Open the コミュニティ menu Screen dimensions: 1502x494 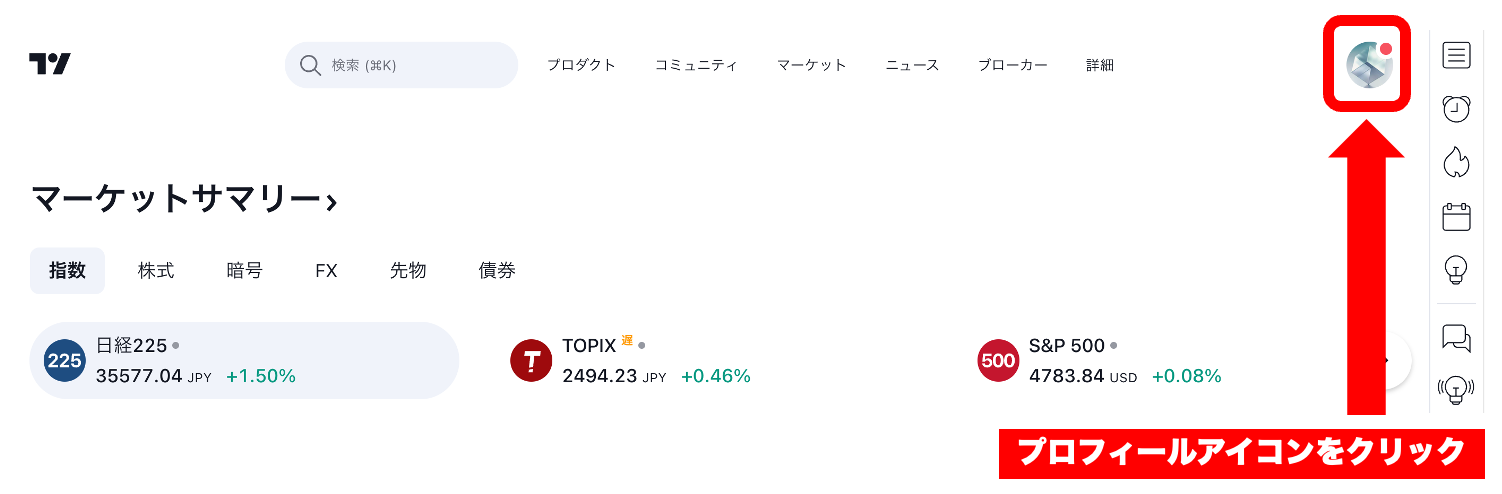[696, 65]
